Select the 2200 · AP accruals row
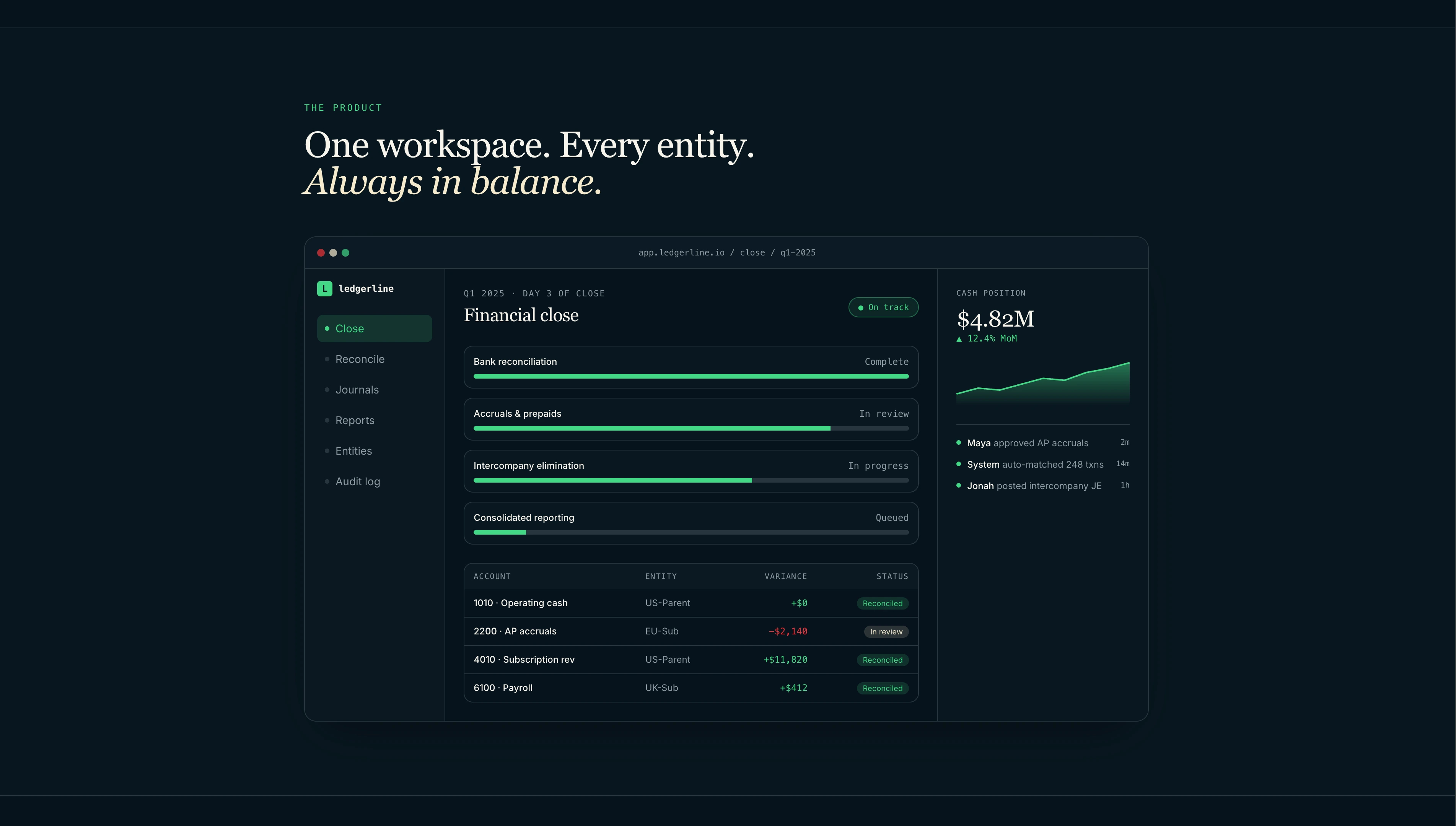Image resolution: width=1456 pixels, height=826 pixels. tap(691, 631)
